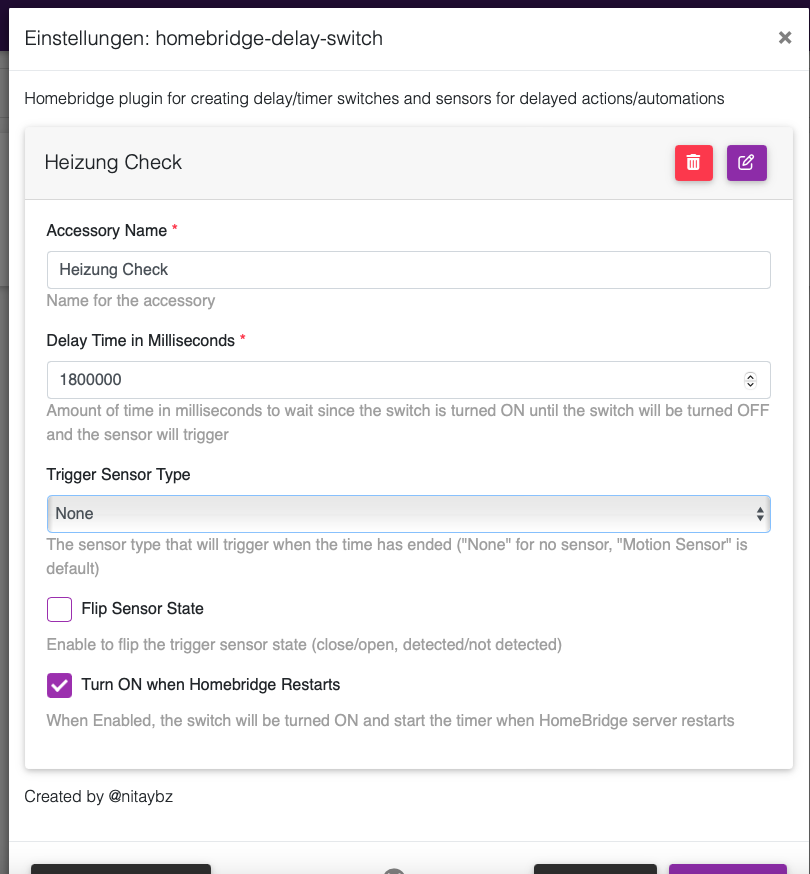Decrease delay time with stepper down arrow
The width and height of the screenshot is (810, 874).
click(750, 384)
